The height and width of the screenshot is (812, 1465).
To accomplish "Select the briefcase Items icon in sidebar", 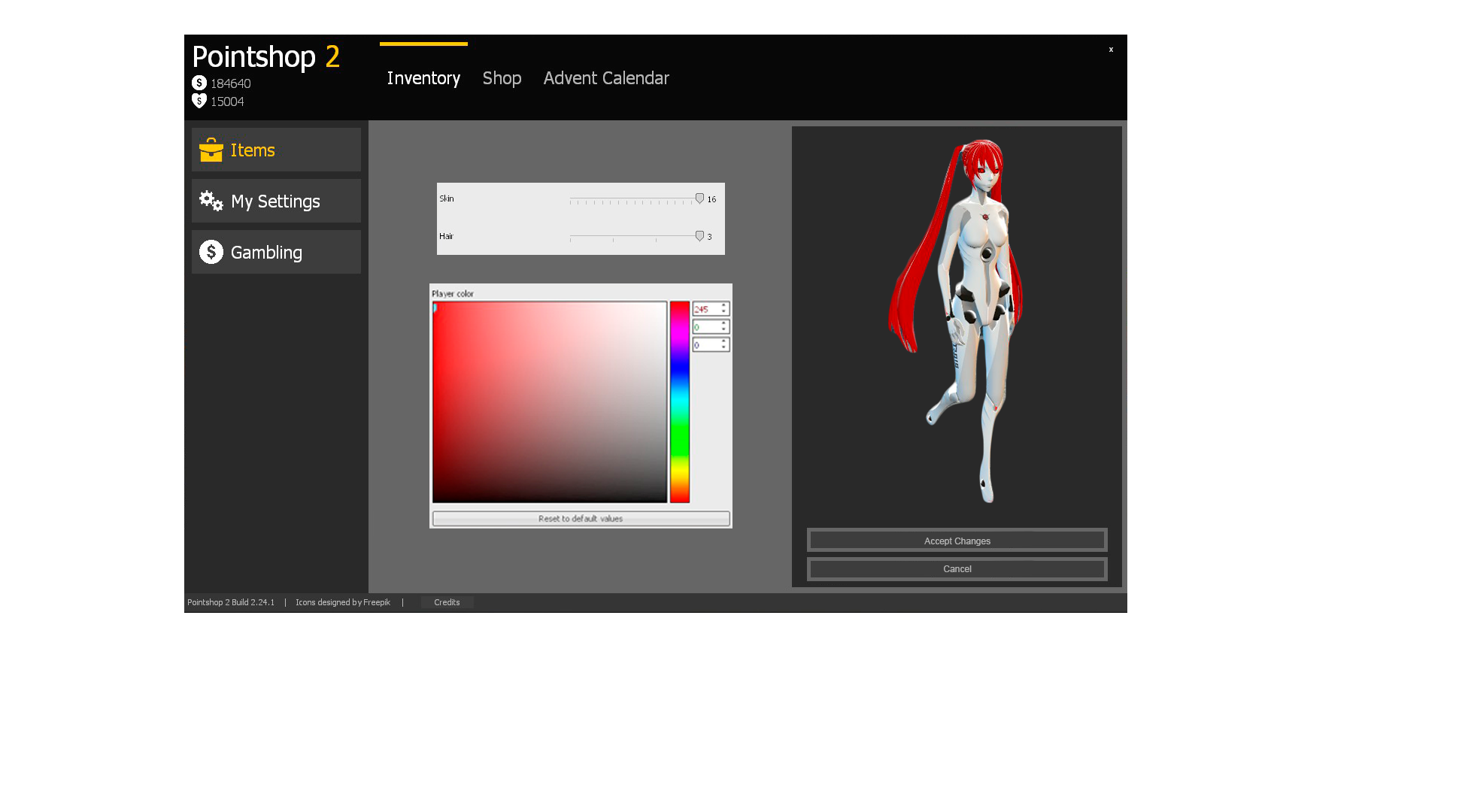I will coord(212,150).
